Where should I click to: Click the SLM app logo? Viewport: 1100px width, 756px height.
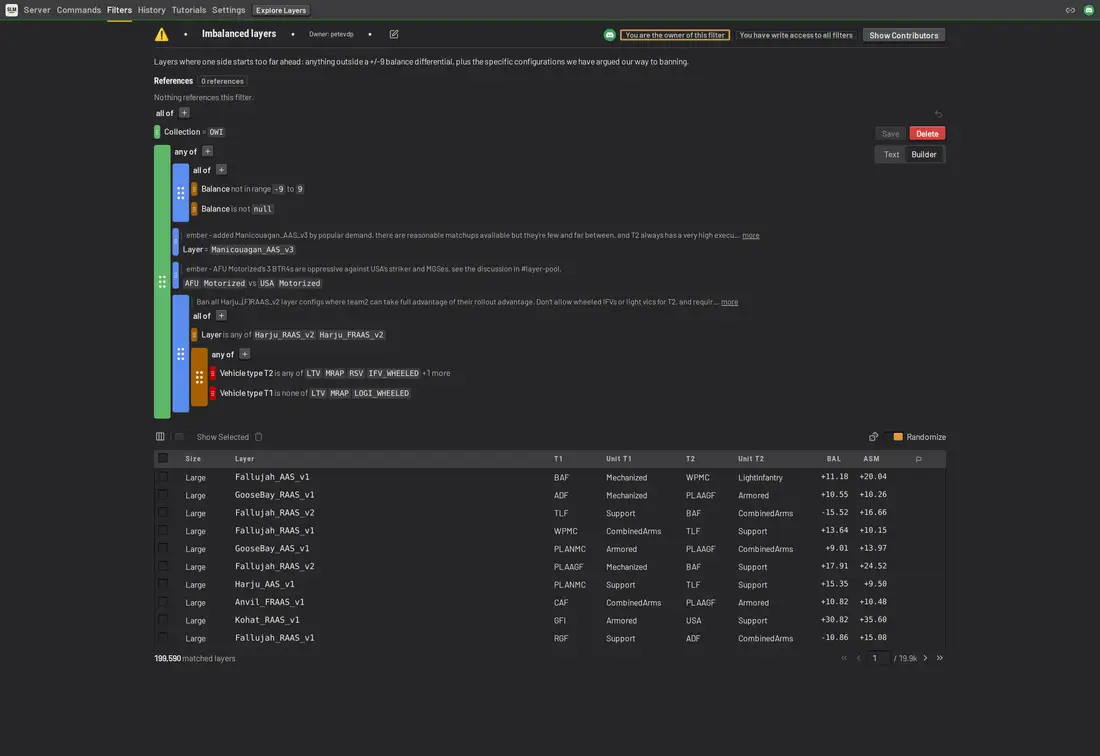tap(11, 10)
